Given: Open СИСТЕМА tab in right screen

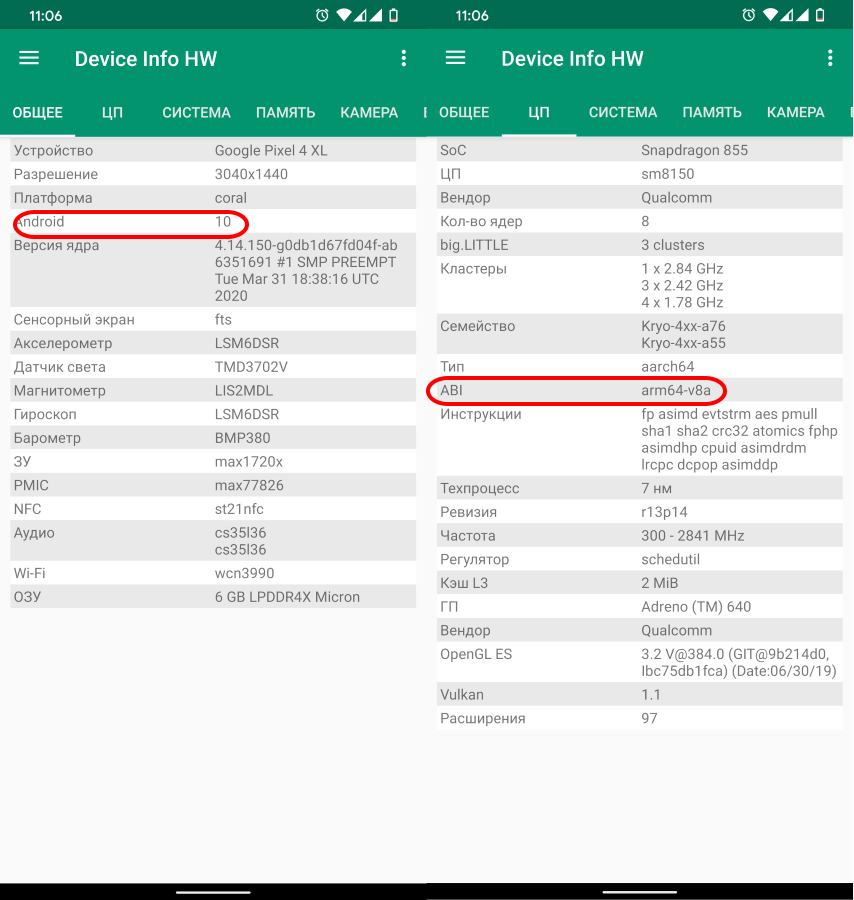Looking at the screenshot, I should click(x=623, y=112).
